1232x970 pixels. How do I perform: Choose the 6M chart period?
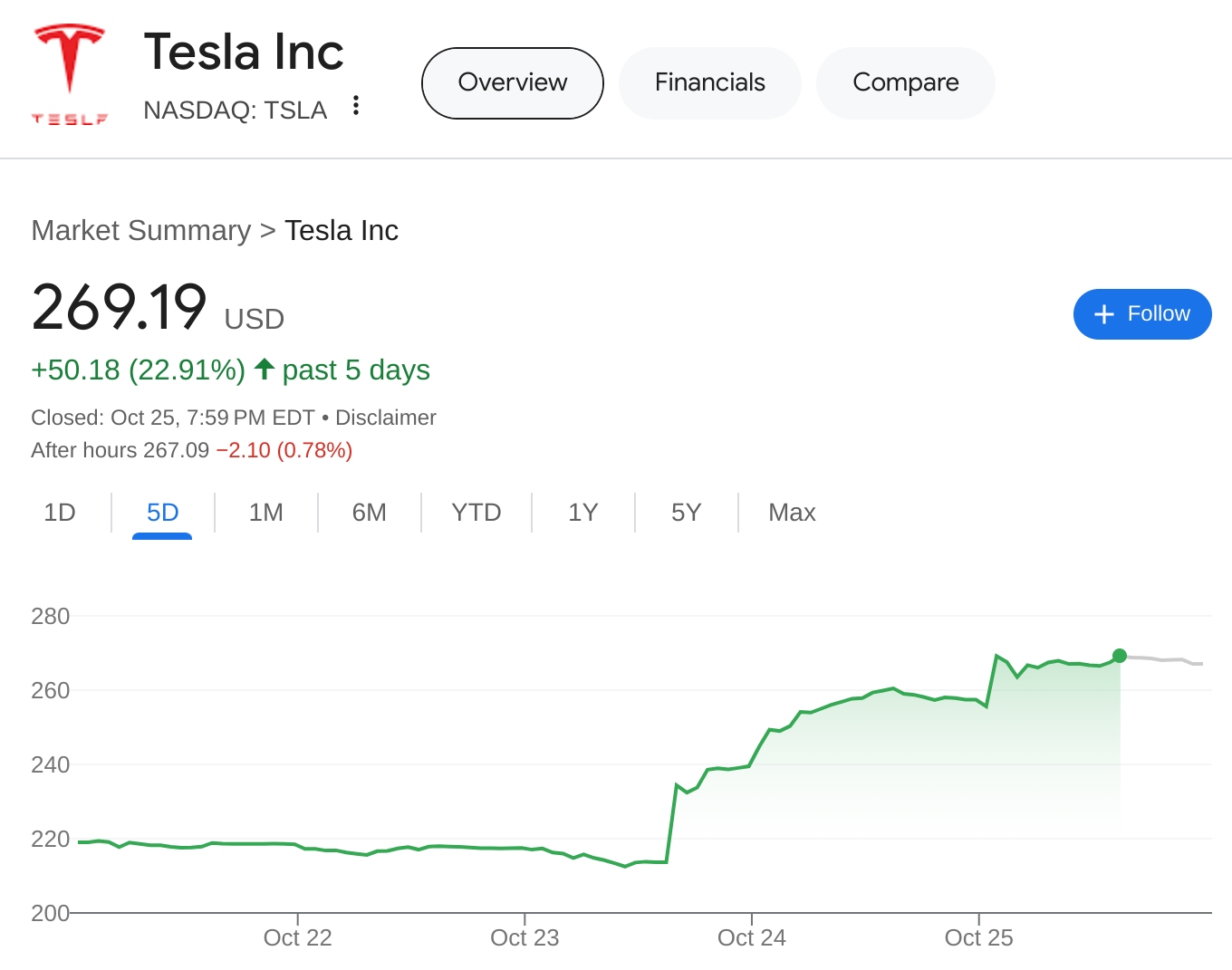pos(369,512)
